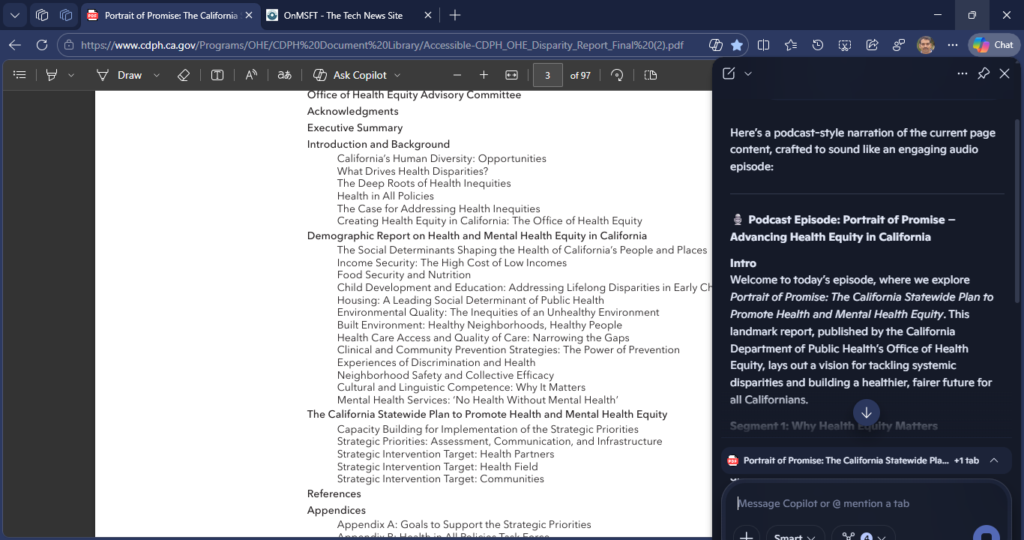Rotate the PDF page

(617, 75)
